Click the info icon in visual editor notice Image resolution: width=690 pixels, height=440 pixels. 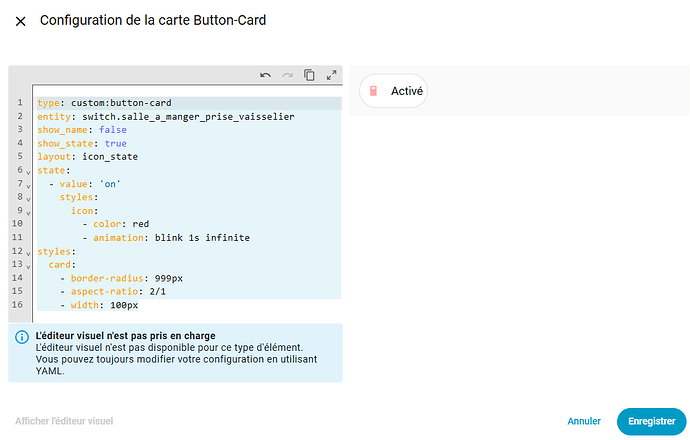point(21,338)
